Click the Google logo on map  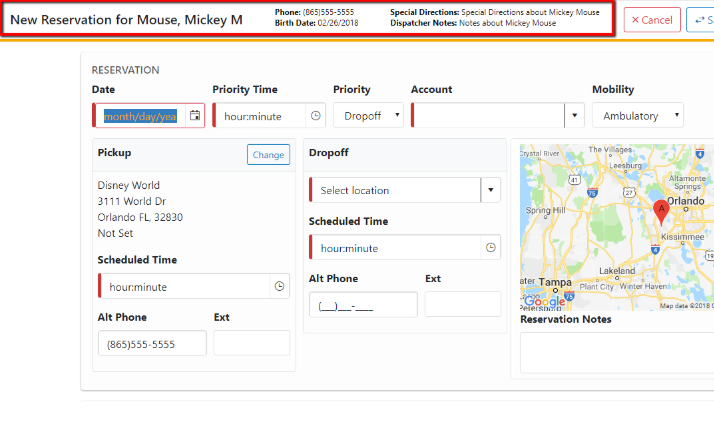click(x=545, y=302)
